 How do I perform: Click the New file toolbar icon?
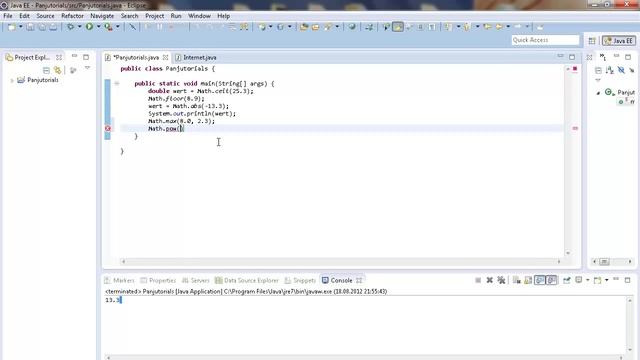[11, 27]
